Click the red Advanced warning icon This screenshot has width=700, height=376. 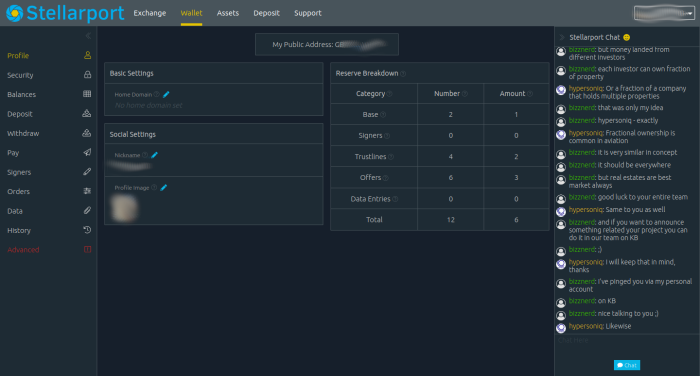[x=88, y=249]
